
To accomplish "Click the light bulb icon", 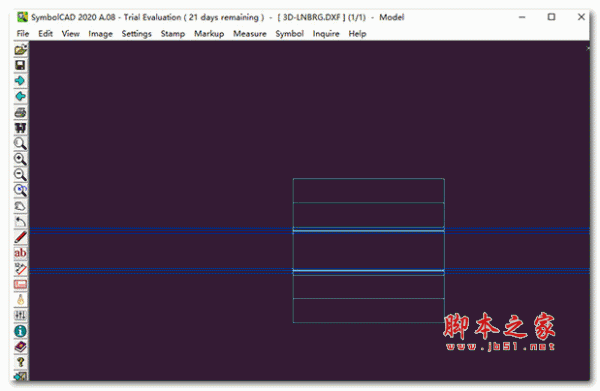I will (x=21, y=300).
